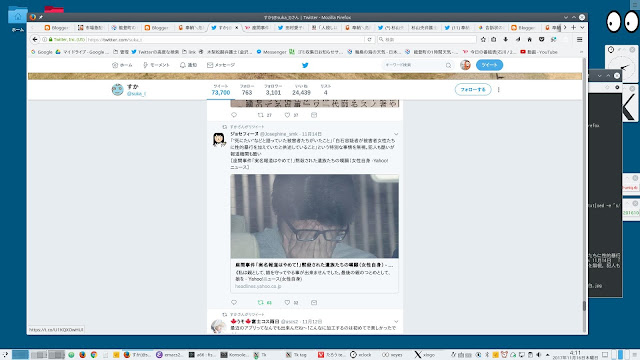Expand hidden system tray icons arrow
This screenshot has width=640, height=360.
548,355
